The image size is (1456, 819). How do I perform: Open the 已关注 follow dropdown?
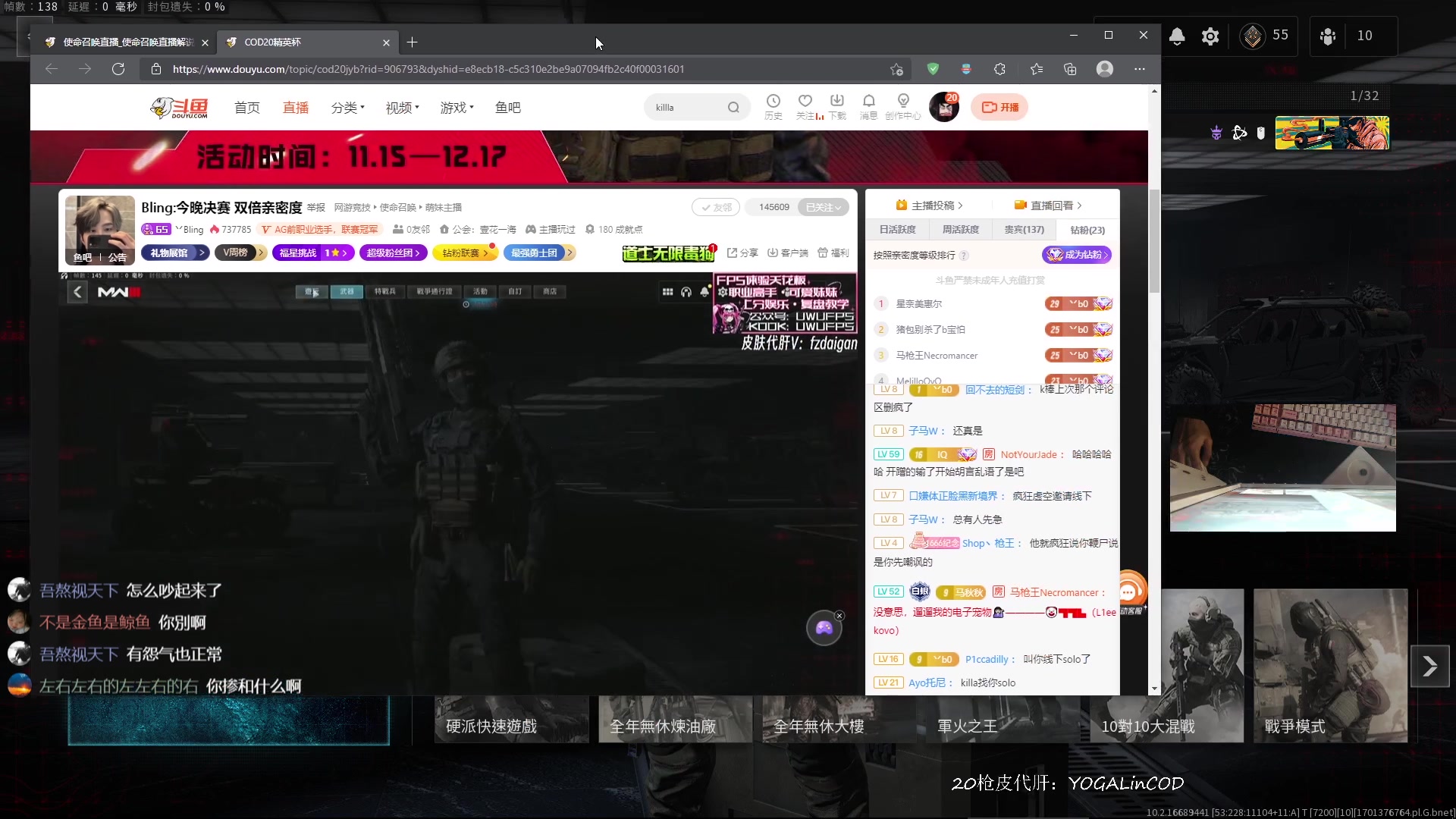(823, 207)
